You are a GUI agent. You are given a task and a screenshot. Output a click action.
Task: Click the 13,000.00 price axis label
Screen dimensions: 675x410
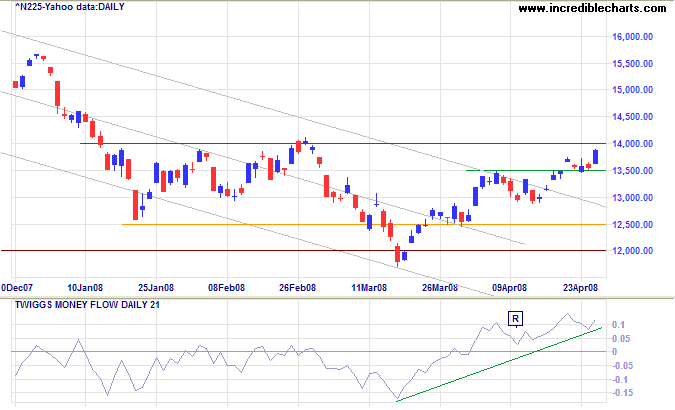632,198
